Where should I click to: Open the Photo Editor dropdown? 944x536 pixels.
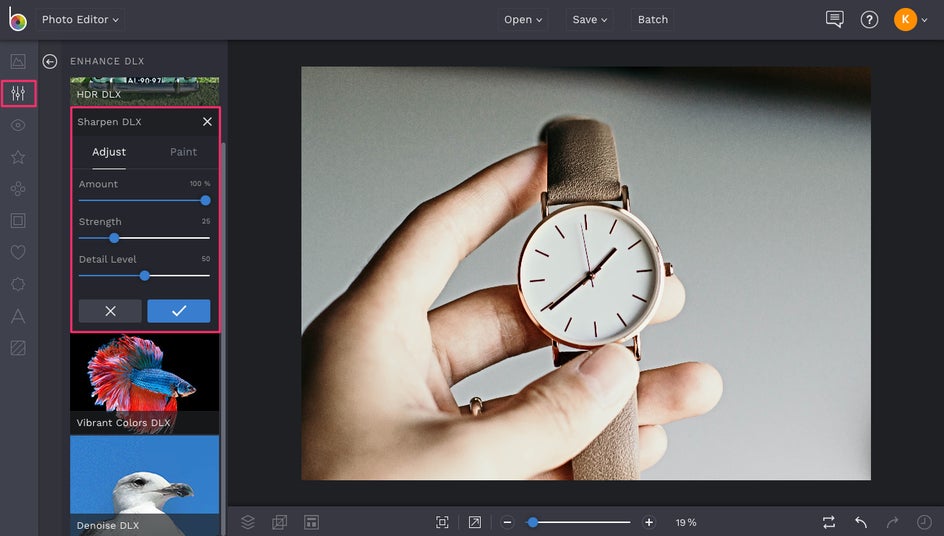pyautogui.click(x=80, y=19)
